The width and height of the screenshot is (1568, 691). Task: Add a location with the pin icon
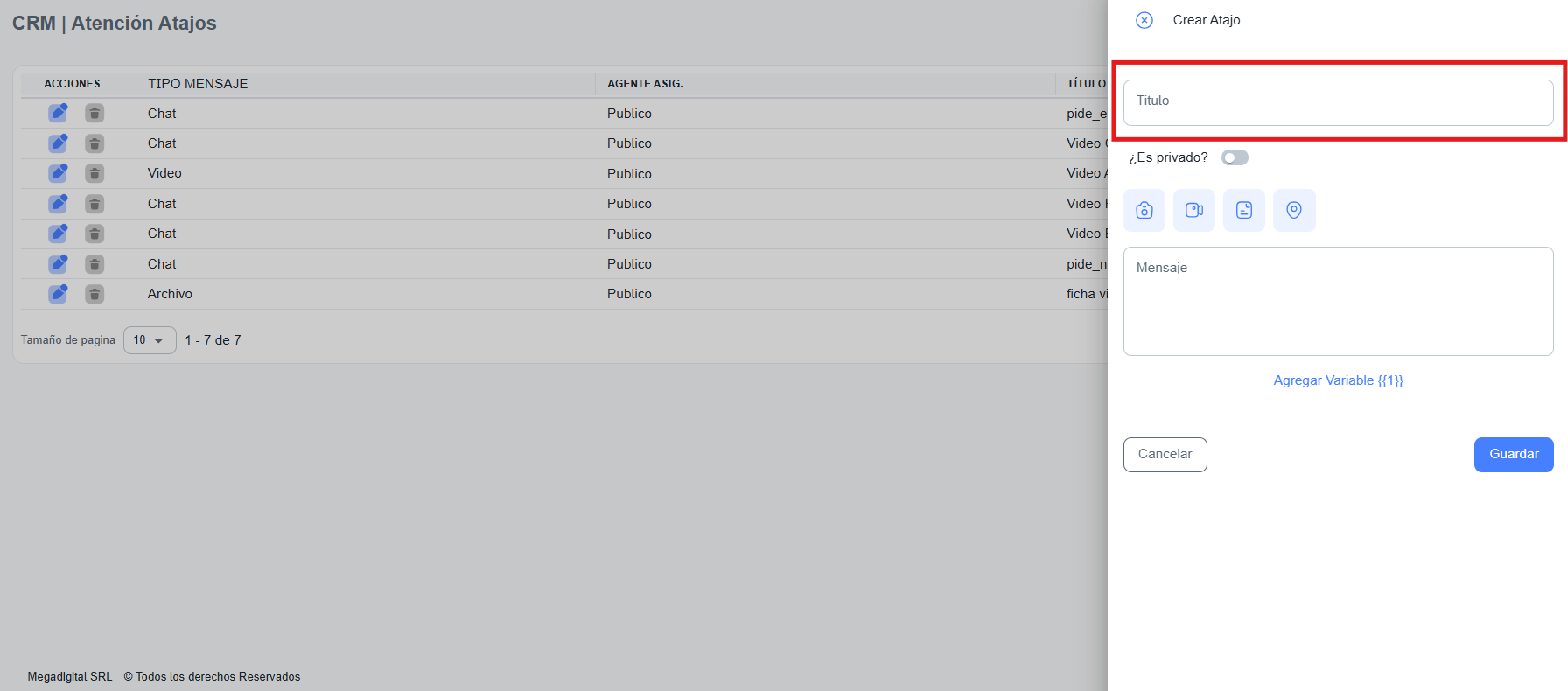click(1294, 211)
